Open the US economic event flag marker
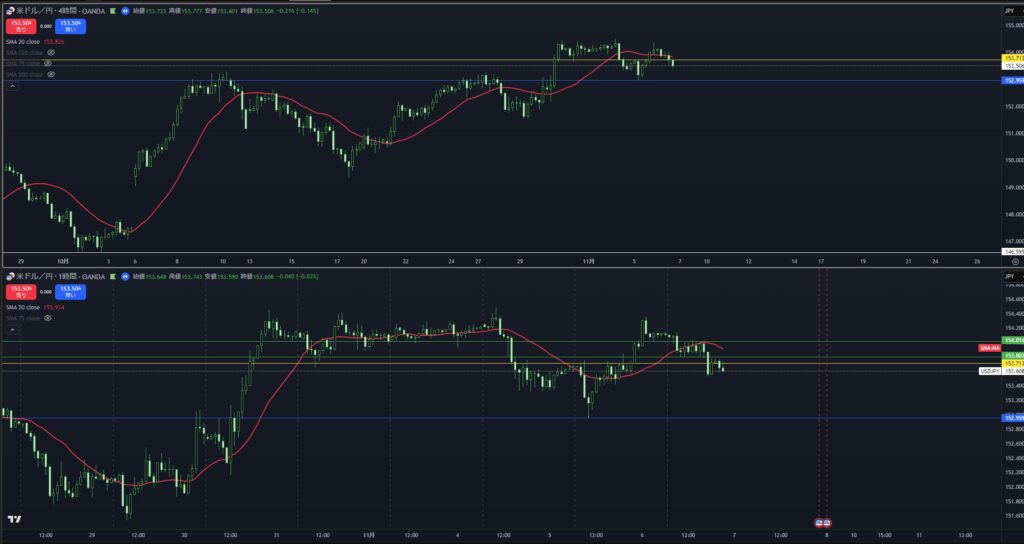Image resolution: width=1024 pixels, height=544 pixels. coord(822,522)
